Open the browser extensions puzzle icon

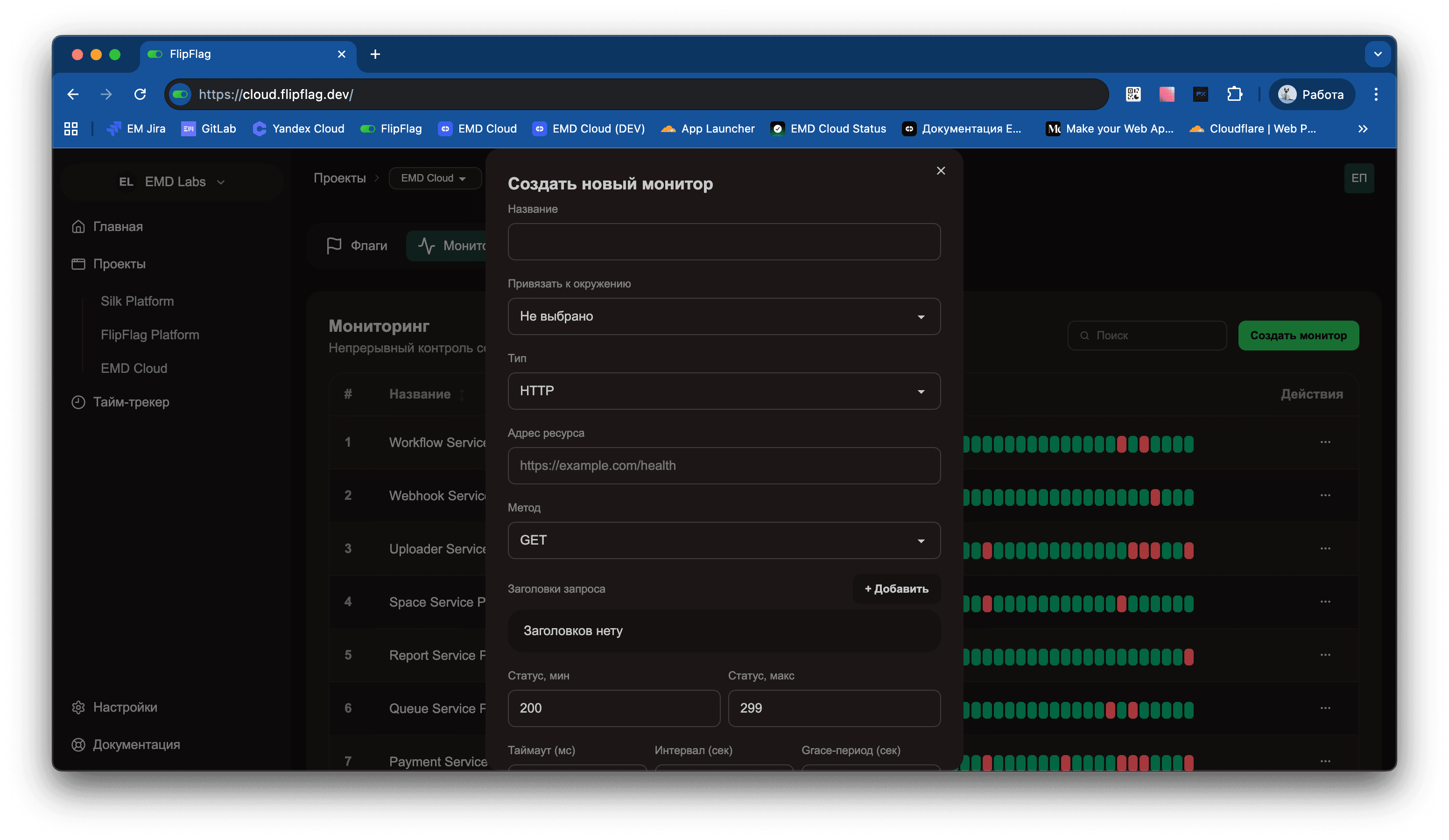1235,94
